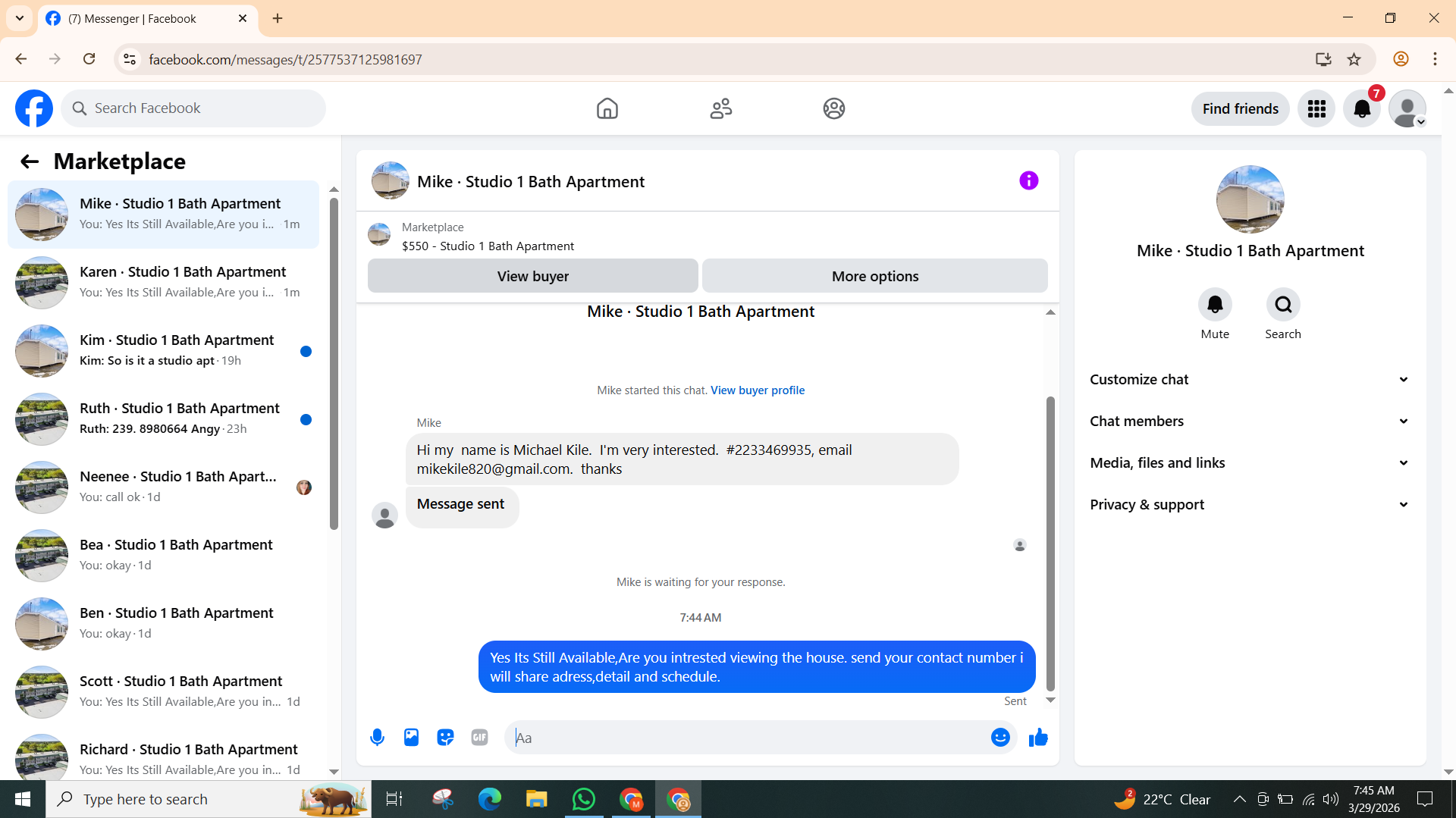Open Ben Studio 1 Bath Apartment chat
Screen dimensions: 1456x818
coord(163,624)
